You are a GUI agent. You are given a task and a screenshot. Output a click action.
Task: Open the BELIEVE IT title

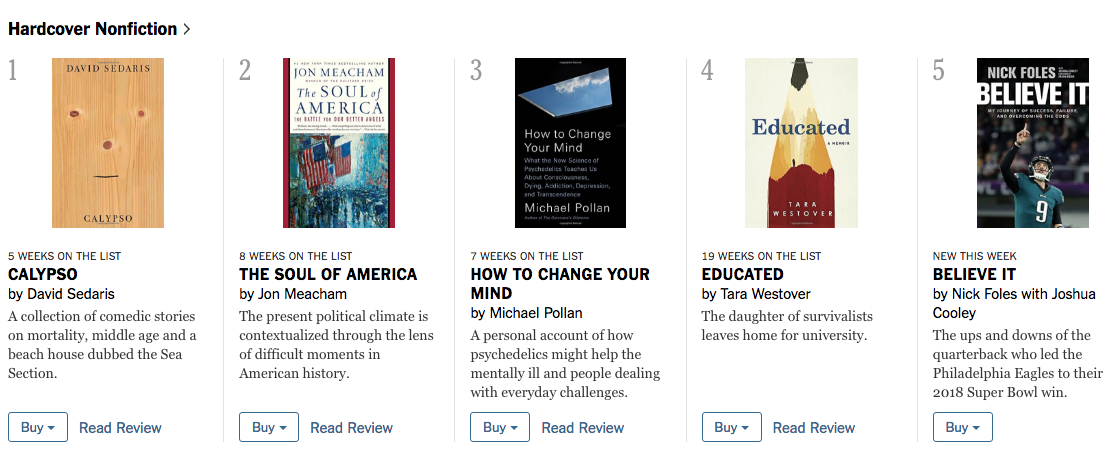pyautogui.click(x=974, y=274)
